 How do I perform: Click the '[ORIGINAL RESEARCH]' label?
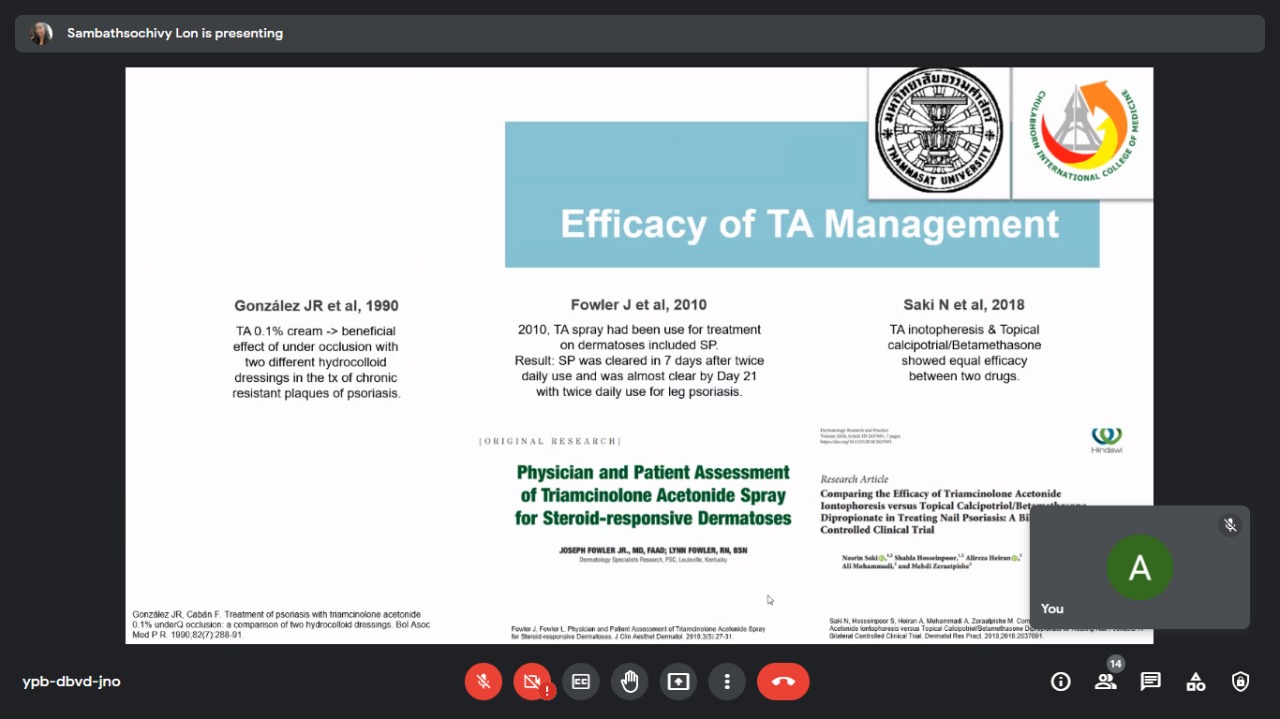pos(550,441)
